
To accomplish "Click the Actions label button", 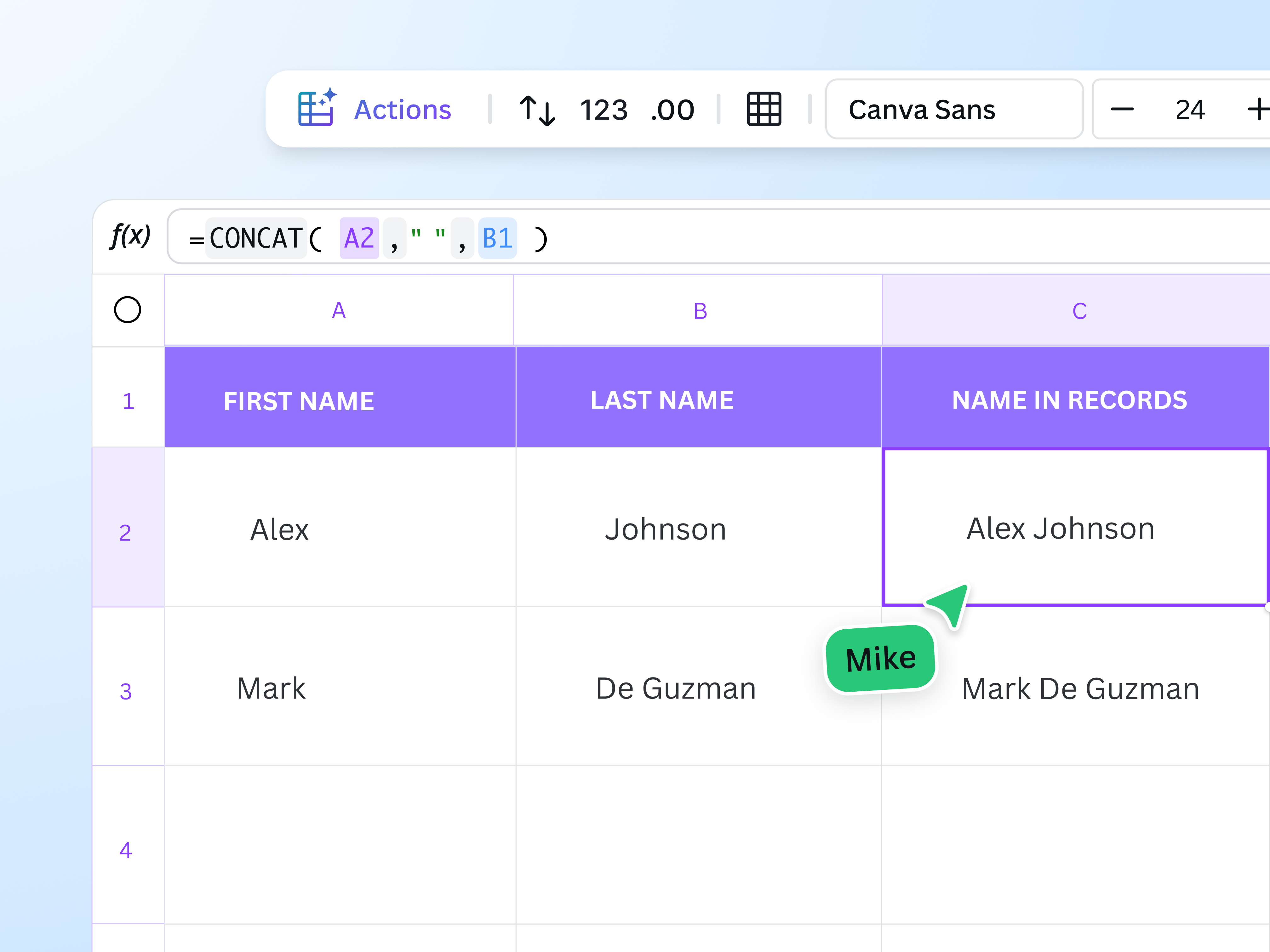I will (x=403, y=109).
